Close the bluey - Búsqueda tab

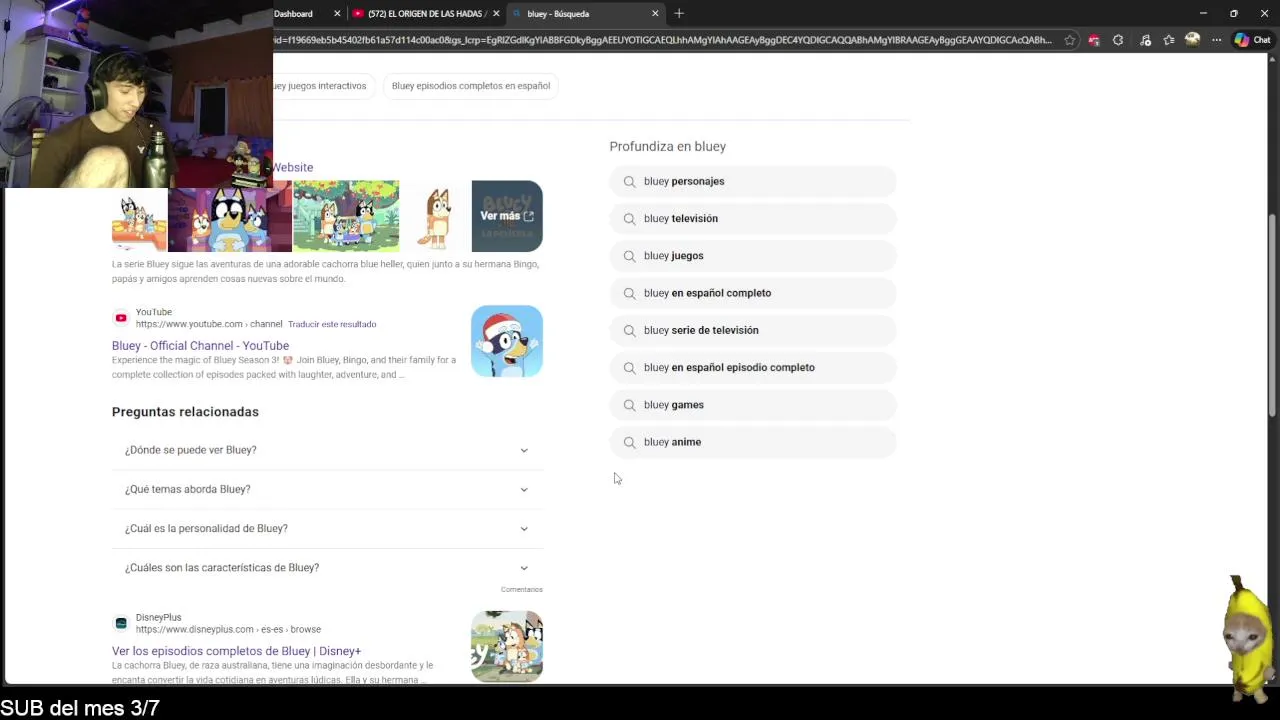click(655, 13)
